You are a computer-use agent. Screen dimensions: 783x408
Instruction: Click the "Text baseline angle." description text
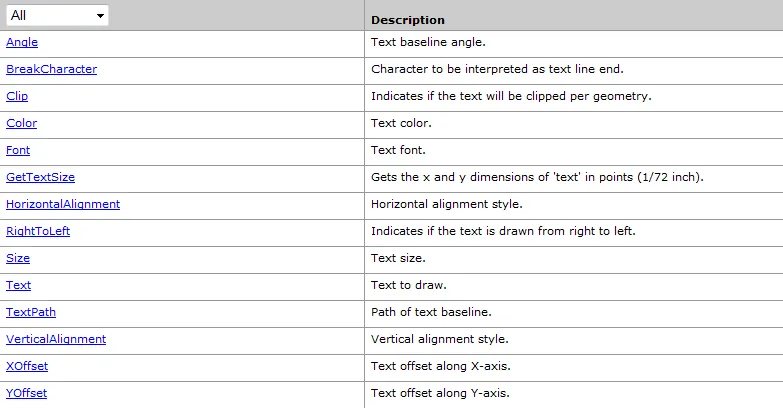428,42
